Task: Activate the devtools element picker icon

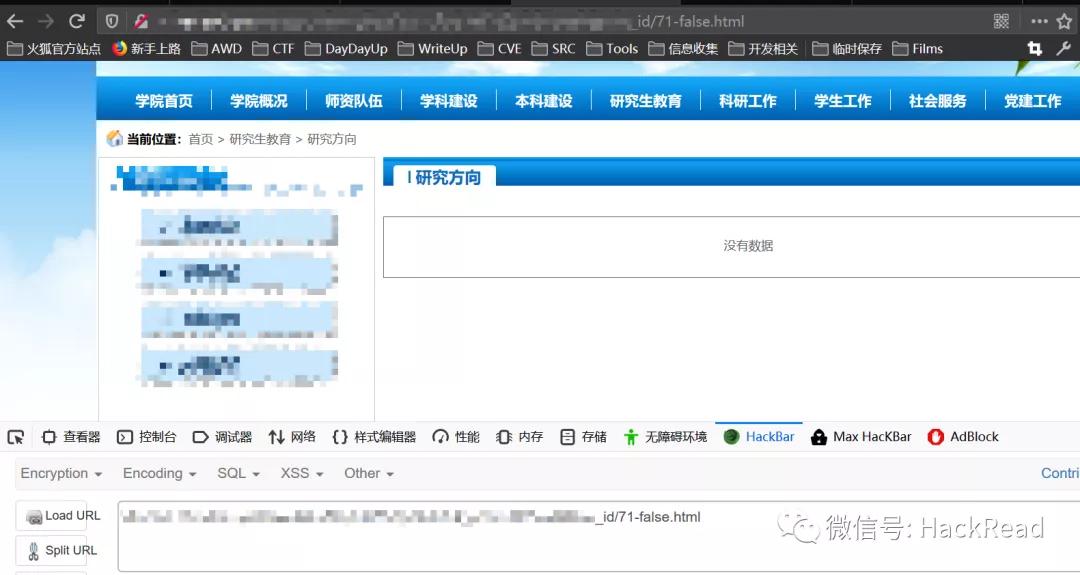Action: 16,437
